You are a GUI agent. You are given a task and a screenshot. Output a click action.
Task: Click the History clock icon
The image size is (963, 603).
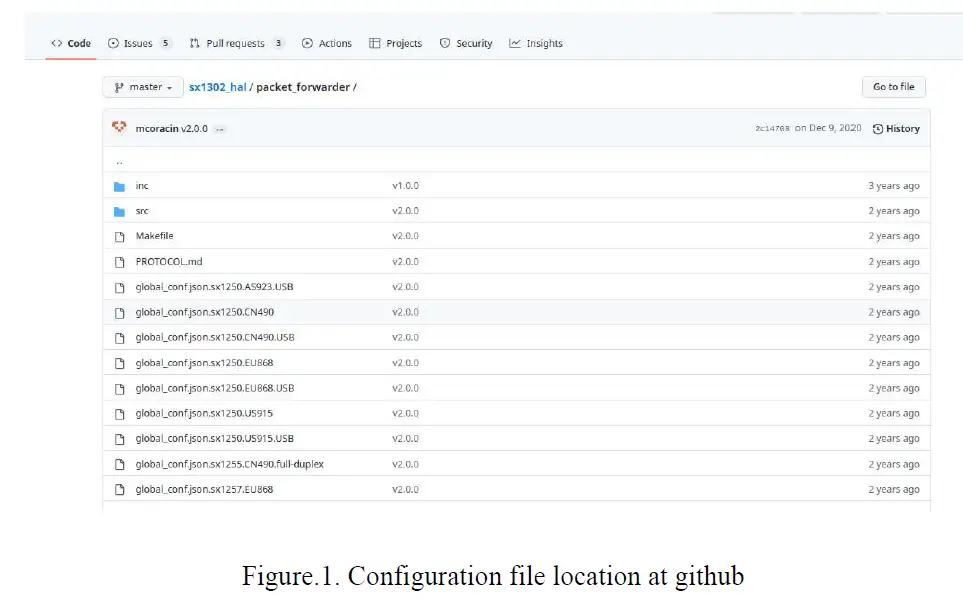click(878, 129)
